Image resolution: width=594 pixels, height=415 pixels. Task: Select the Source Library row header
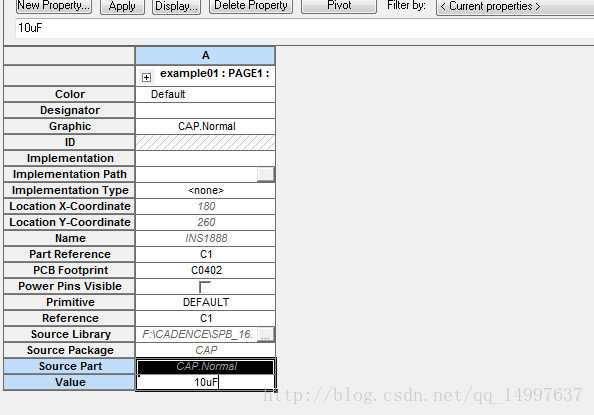(69, 334)
